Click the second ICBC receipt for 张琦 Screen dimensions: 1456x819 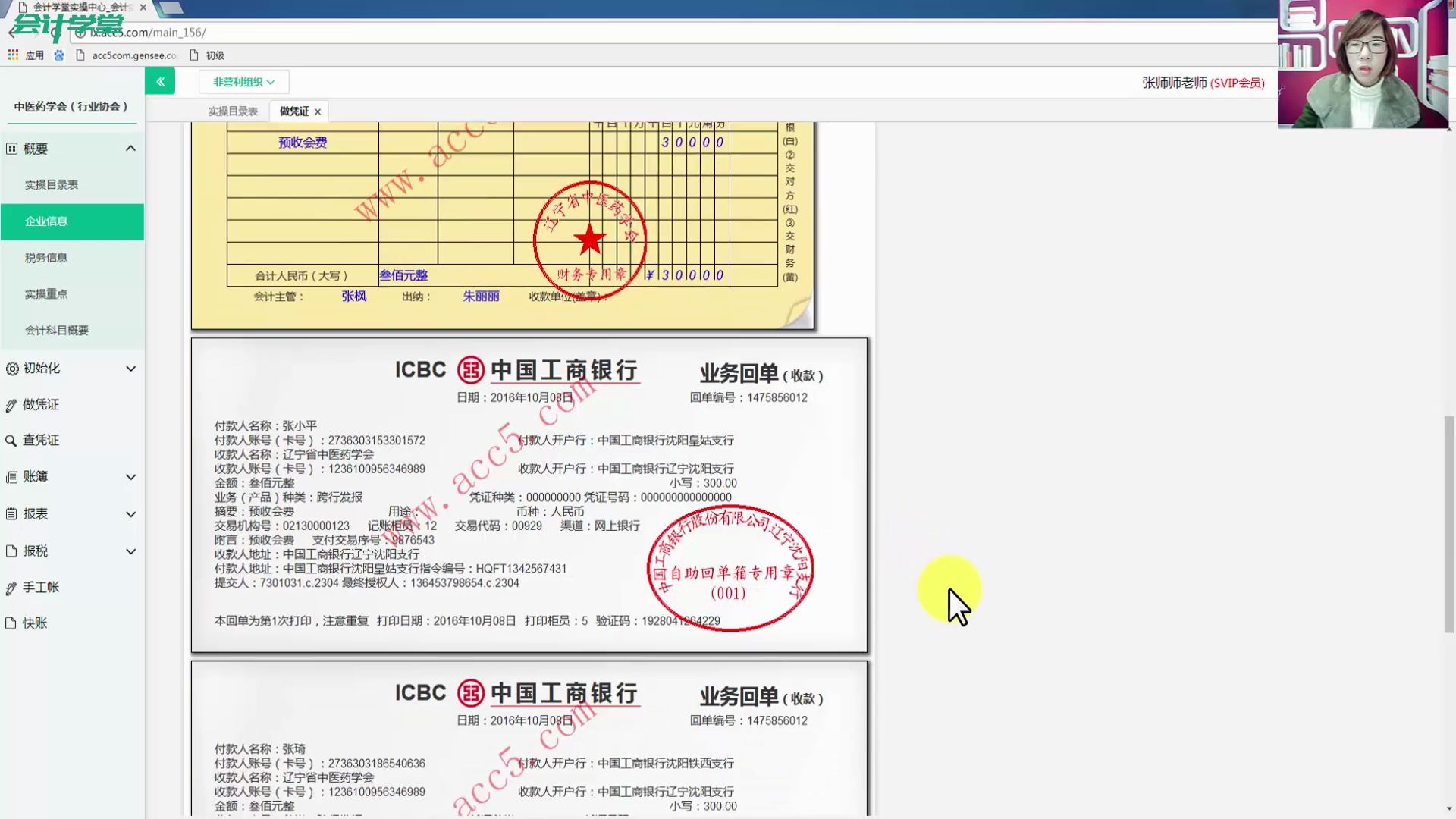[529, 739]
